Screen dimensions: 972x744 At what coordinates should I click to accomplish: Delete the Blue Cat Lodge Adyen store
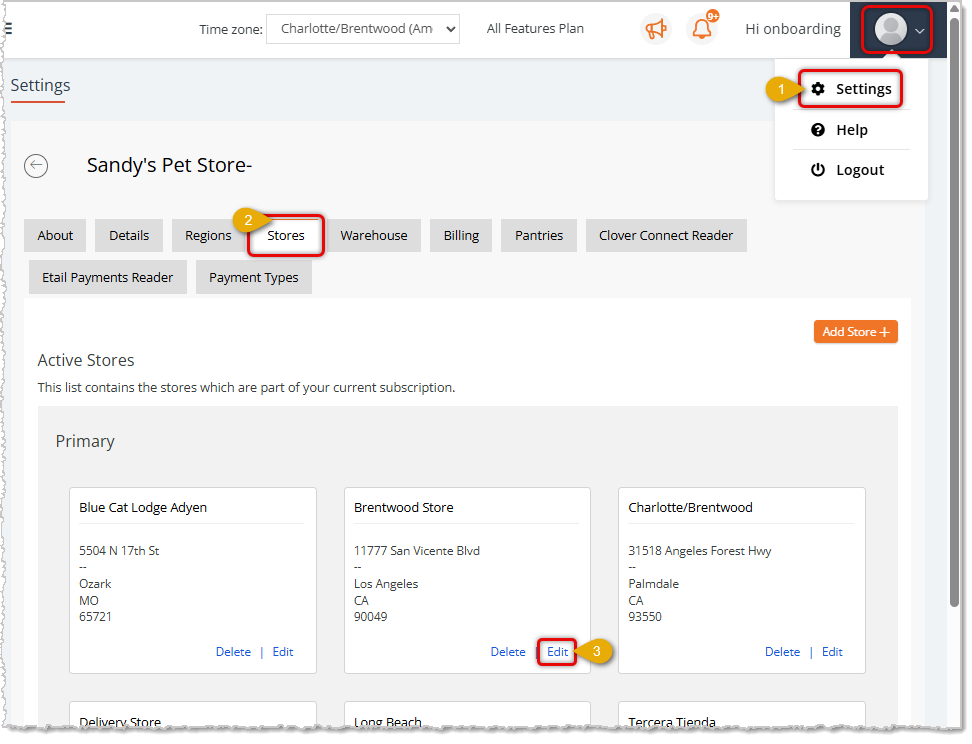point(233,652)
